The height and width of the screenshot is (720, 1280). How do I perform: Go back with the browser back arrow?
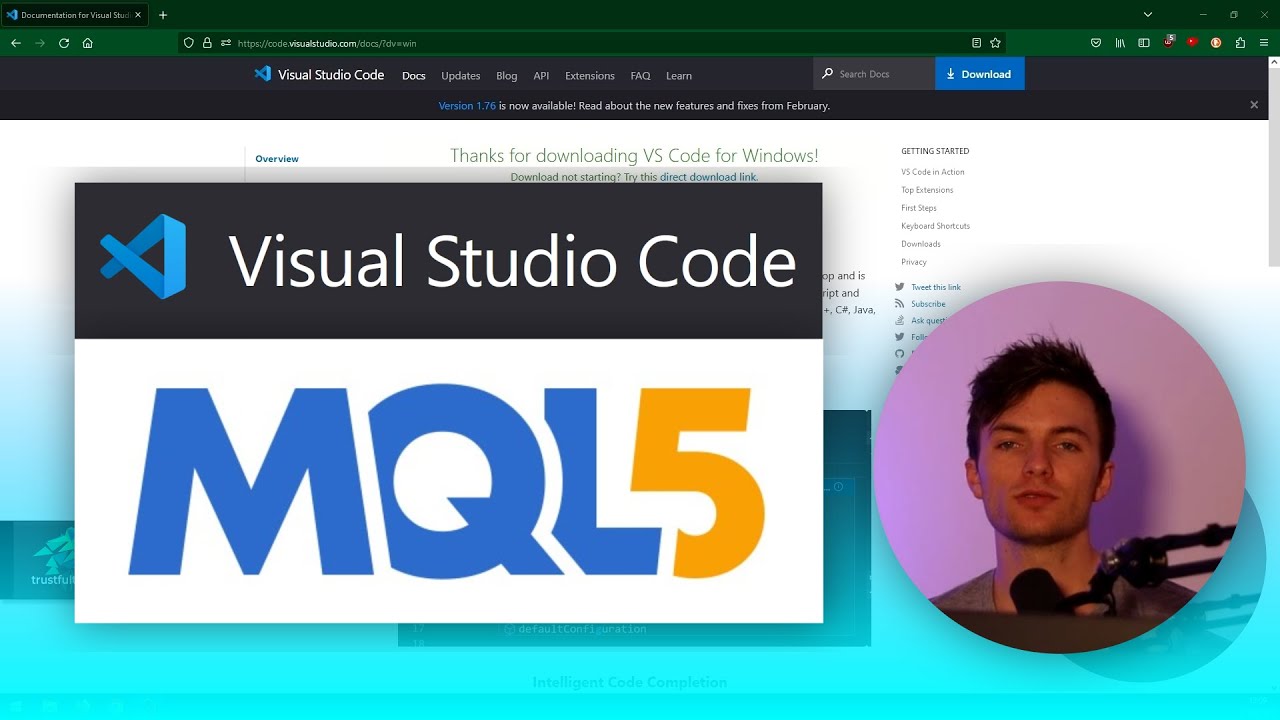[15, 43]
